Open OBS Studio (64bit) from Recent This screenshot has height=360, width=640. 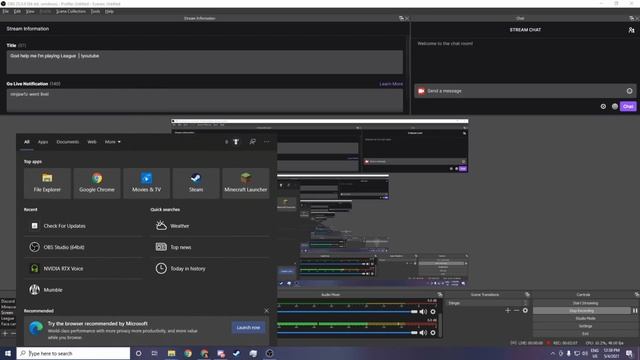84,247
